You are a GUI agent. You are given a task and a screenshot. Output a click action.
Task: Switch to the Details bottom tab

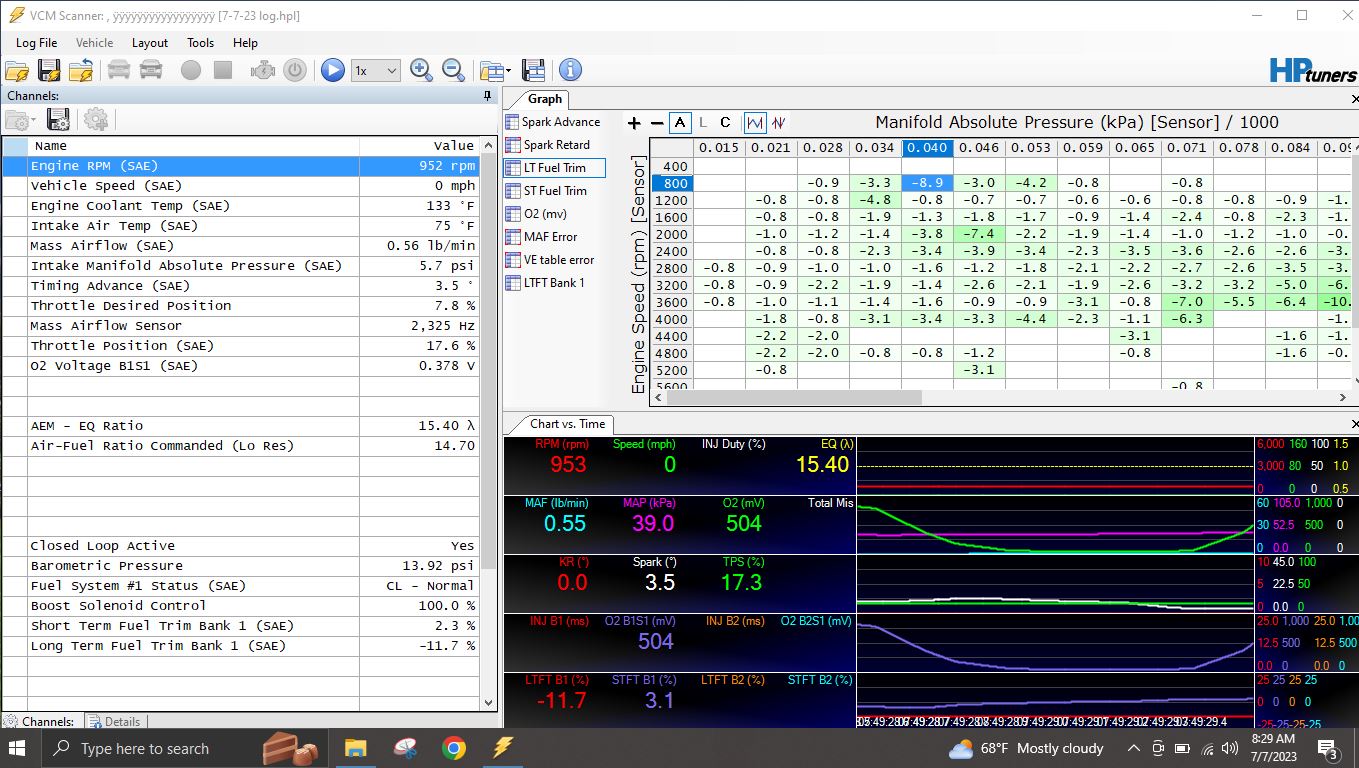pyautogui.click(x=114, y=721)
